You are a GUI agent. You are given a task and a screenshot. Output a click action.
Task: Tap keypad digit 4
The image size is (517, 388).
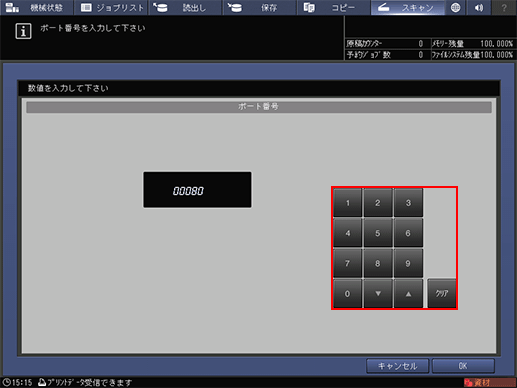[348, 233]
